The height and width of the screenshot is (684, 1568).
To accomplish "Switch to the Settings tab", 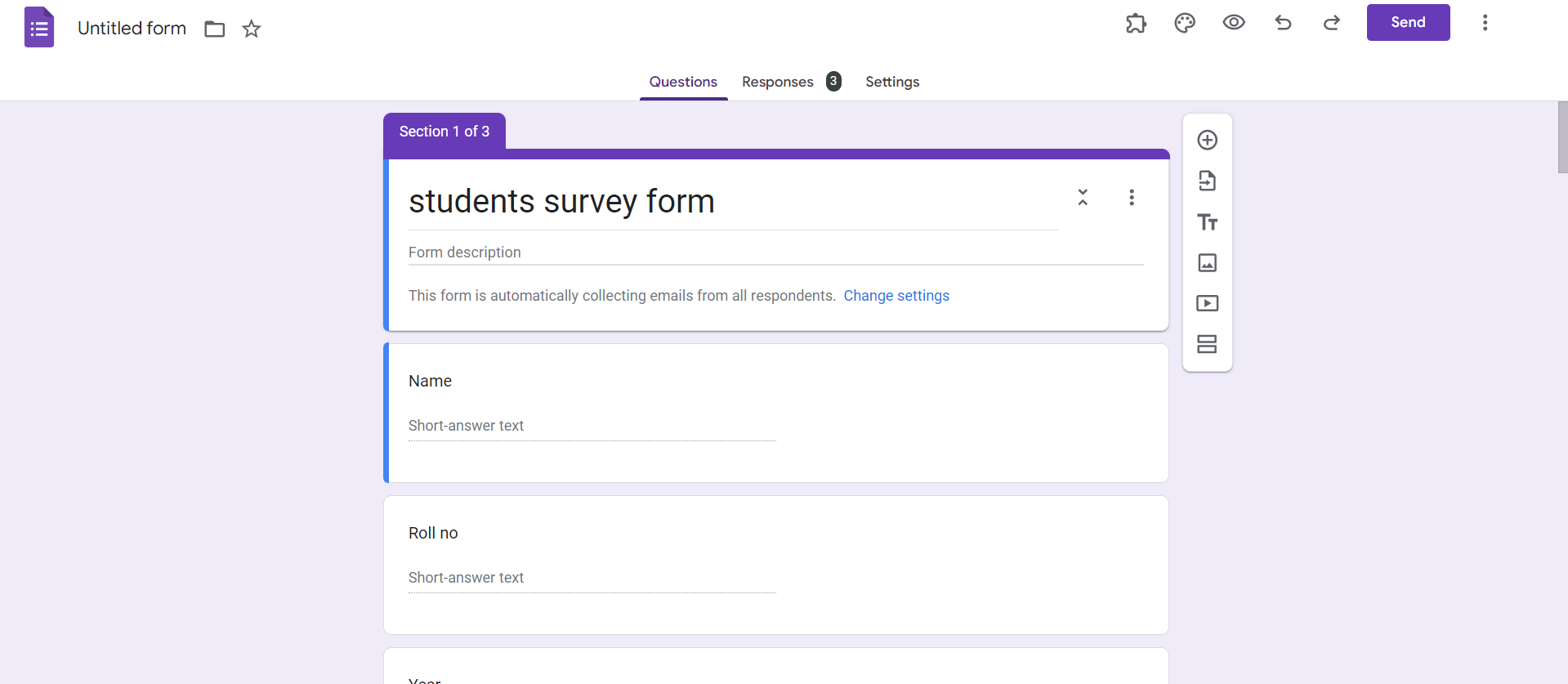I will 892,82.
